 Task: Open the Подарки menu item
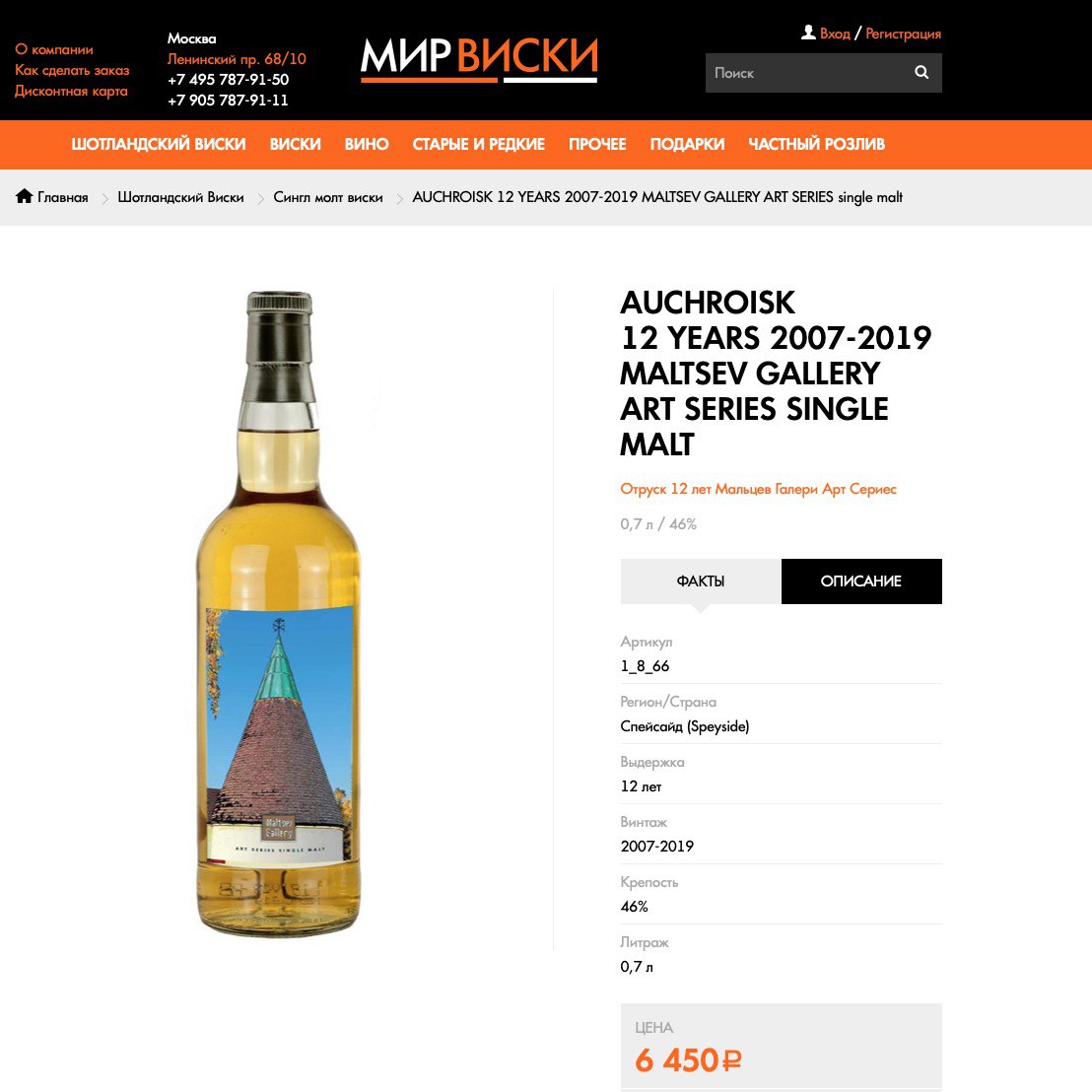coord(687,144)
